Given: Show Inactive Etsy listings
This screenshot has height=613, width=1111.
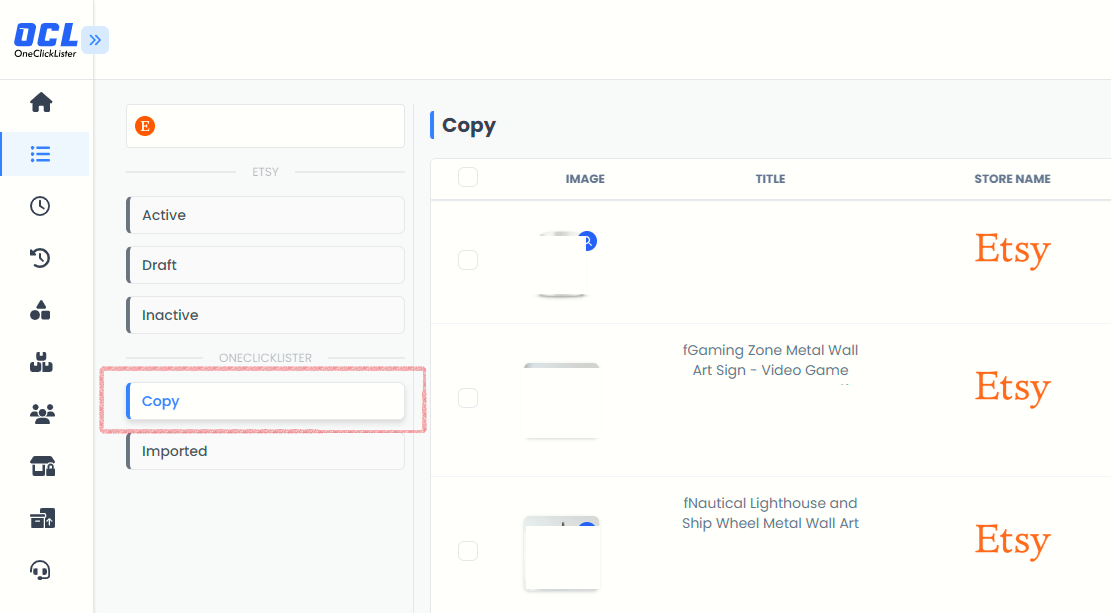Looking at the screenshot, I should click(x=266, y=315).
